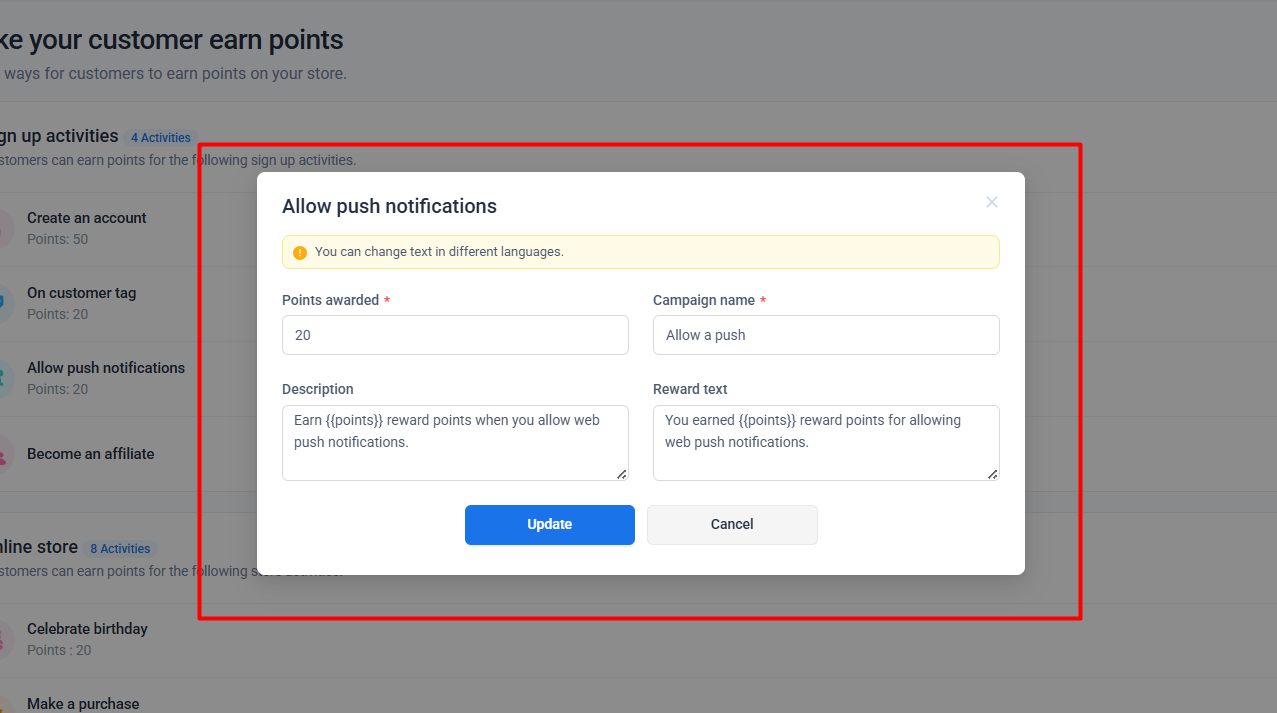
Task: Click the Description textarea resize handle
Action: pyautogui.click(x=621, y=474)
